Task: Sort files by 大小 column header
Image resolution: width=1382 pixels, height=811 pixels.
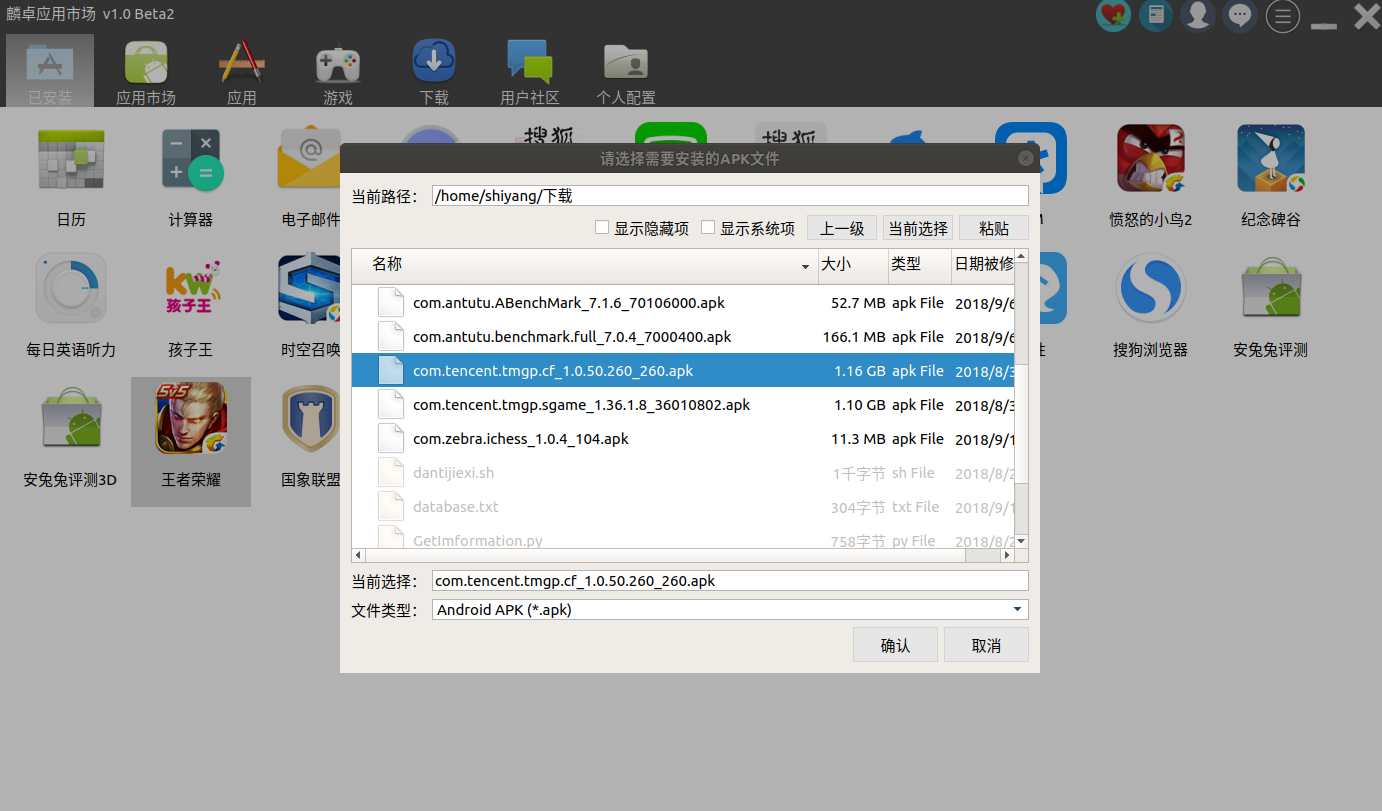Action: tap(853, 264)
